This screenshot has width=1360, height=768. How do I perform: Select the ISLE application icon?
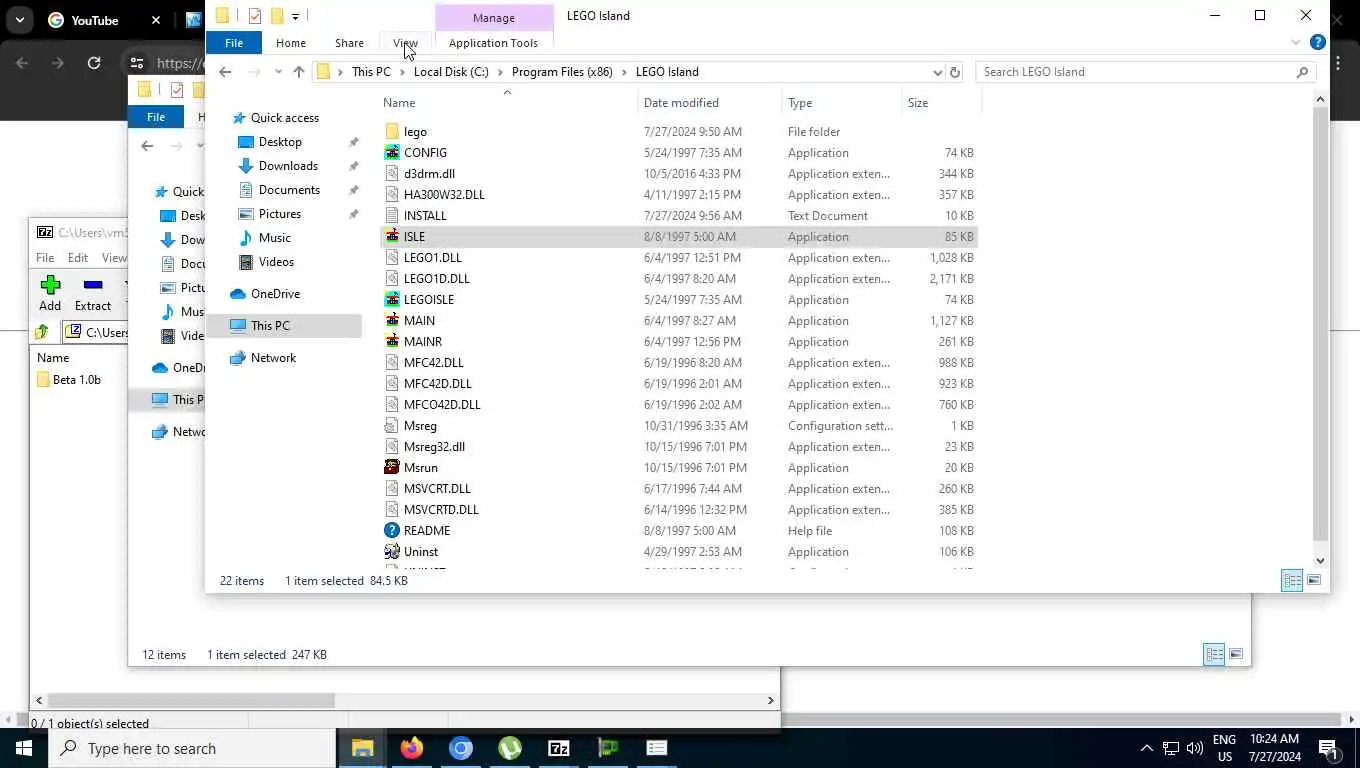pyautogui.click(x=392, y=237)
